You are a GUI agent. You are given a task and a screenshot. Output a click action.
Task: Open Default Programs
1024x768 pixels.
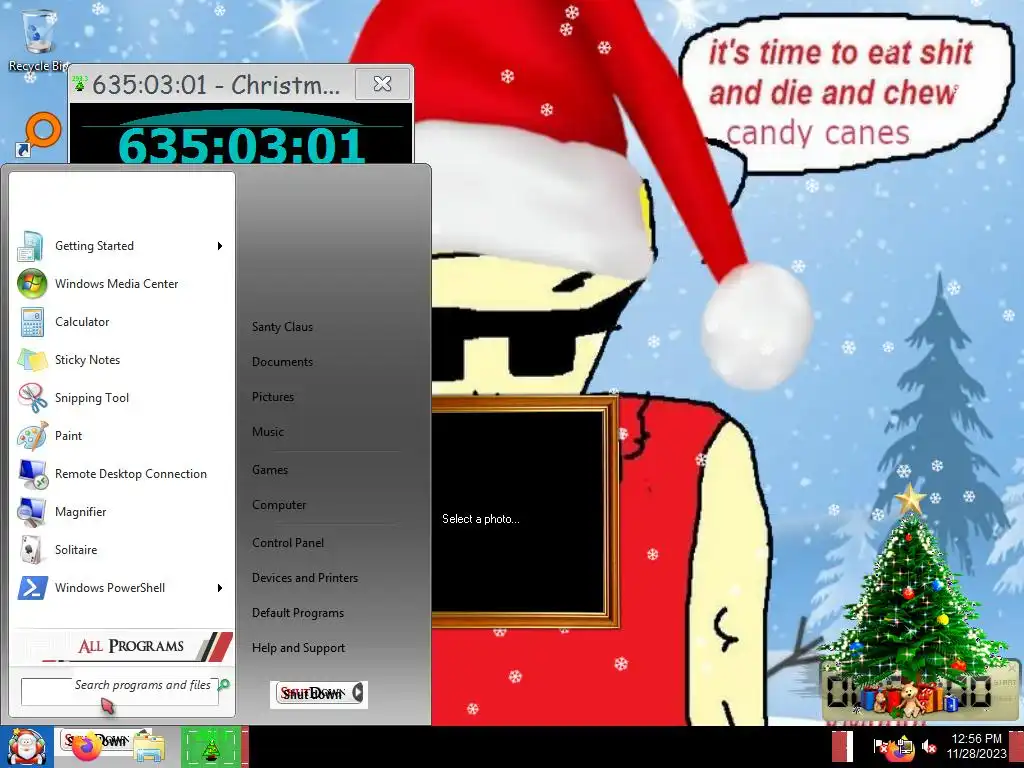click(x=298, y=613)
